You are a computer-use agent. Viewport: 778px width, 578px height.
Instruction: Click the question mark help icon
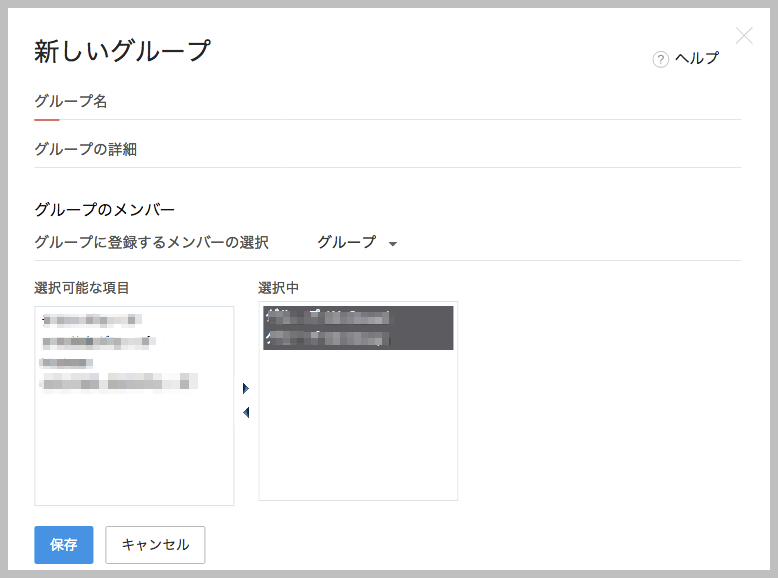tap(660, 59)
